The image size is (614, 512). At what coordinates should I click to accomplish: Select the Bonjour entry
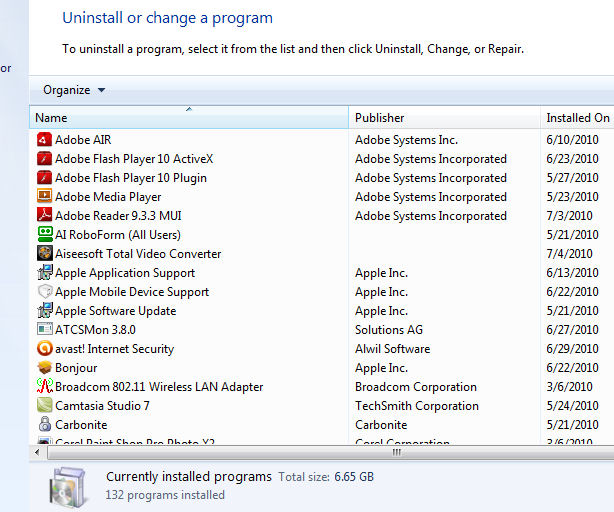click(76, 368)
